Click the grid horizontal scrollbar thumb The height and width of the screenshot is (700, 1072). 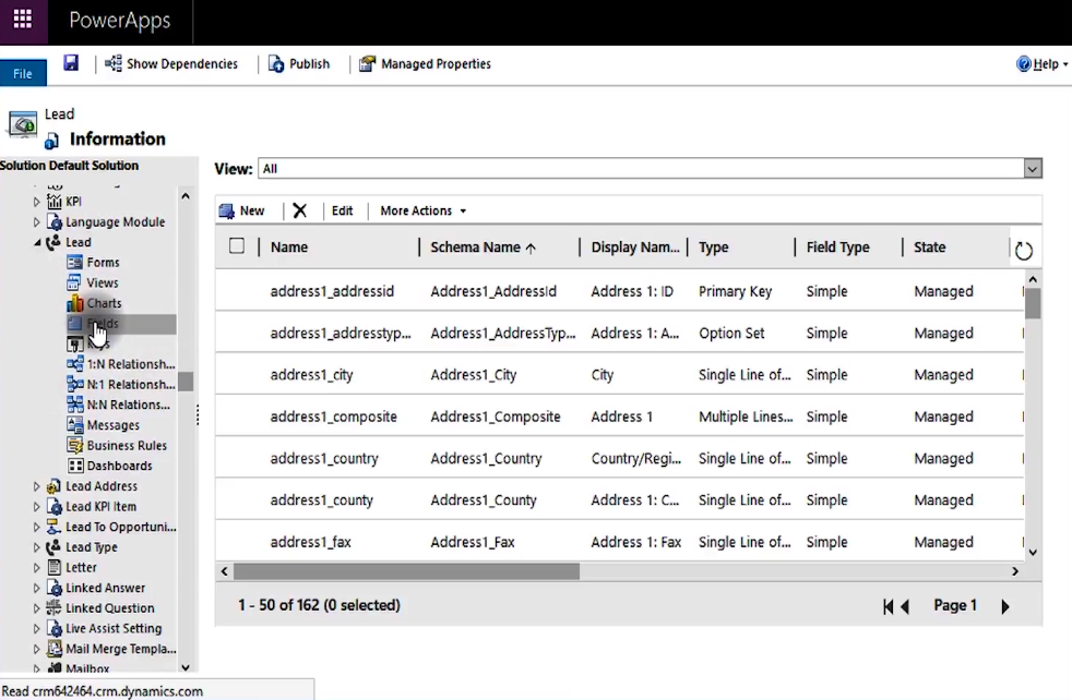click(406, 571)
